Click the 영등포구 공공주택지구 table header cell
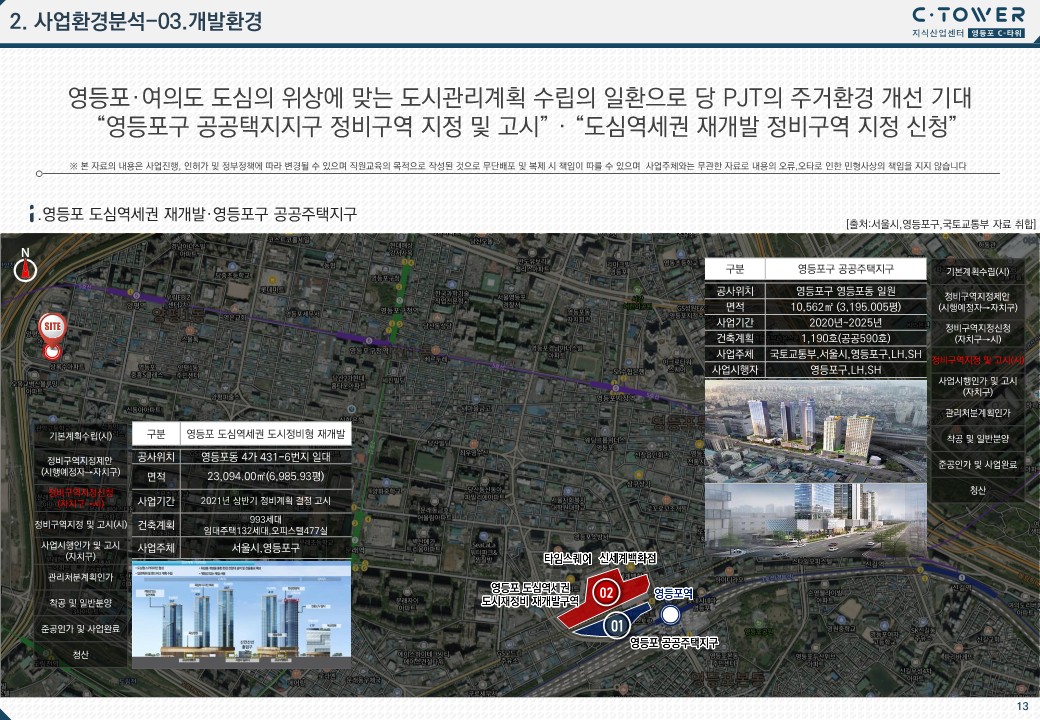This screenshot has width=1040, height=720. coord(845,270)
